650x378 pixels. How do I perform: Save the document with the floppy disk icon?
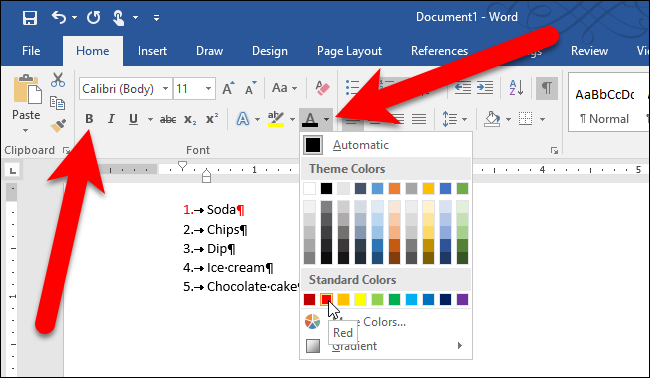coord(30,18)
